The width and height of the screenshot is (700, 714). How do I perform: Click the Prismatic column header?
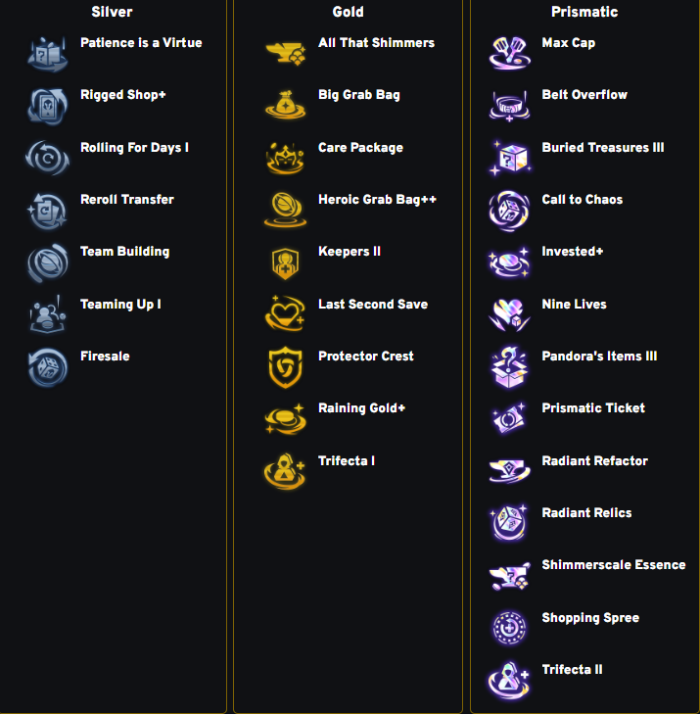[584, 12]
